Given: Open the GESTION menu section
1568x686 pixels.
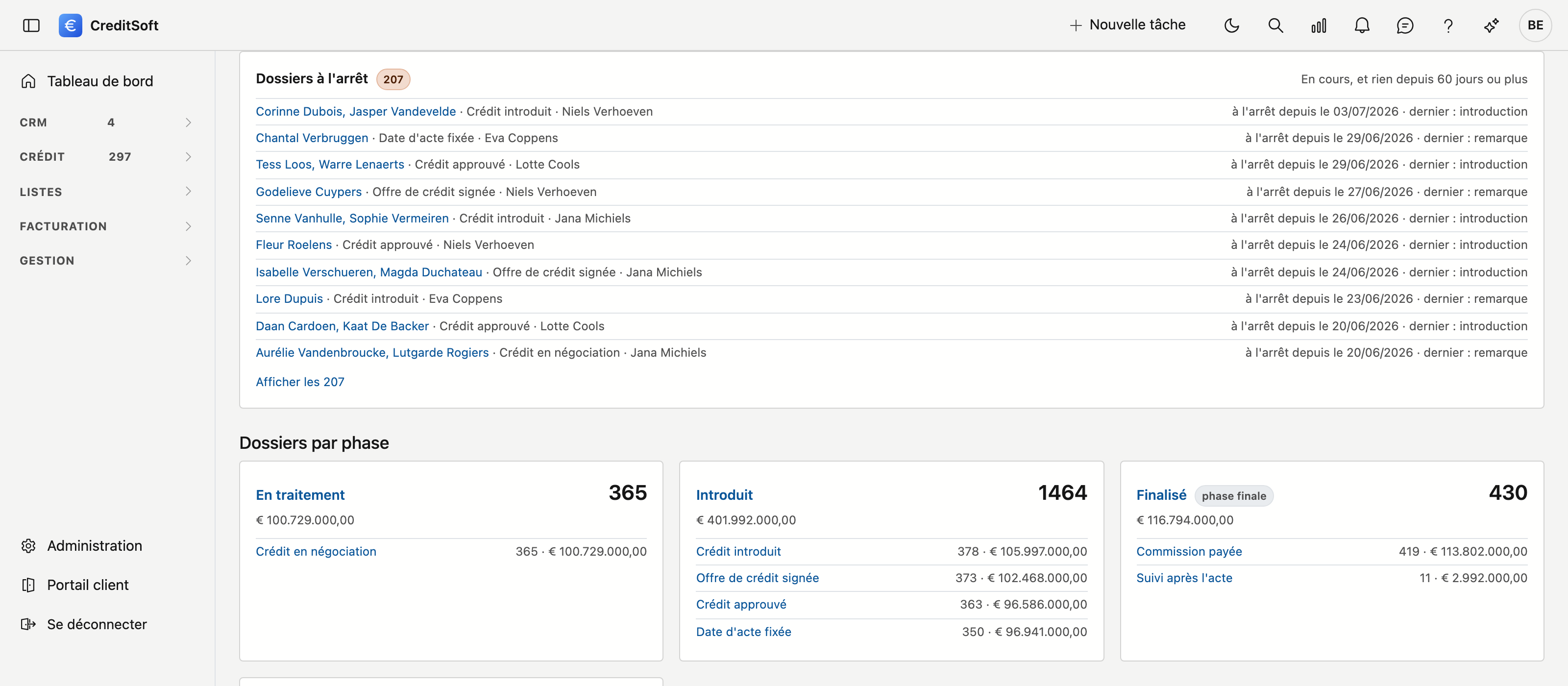Looking at the screenshot, I should click(x=106, y=261).
